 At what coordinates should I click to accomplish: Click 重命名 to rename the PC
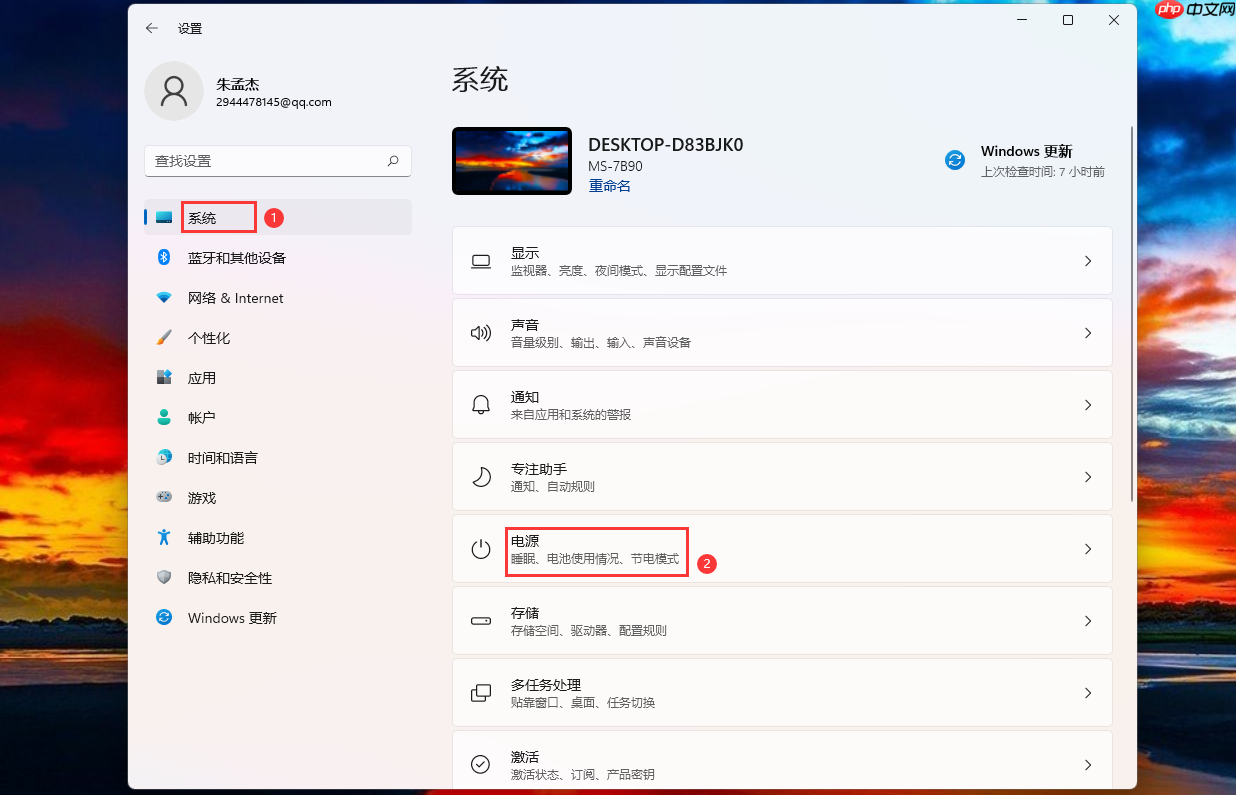tap(609, 186)
